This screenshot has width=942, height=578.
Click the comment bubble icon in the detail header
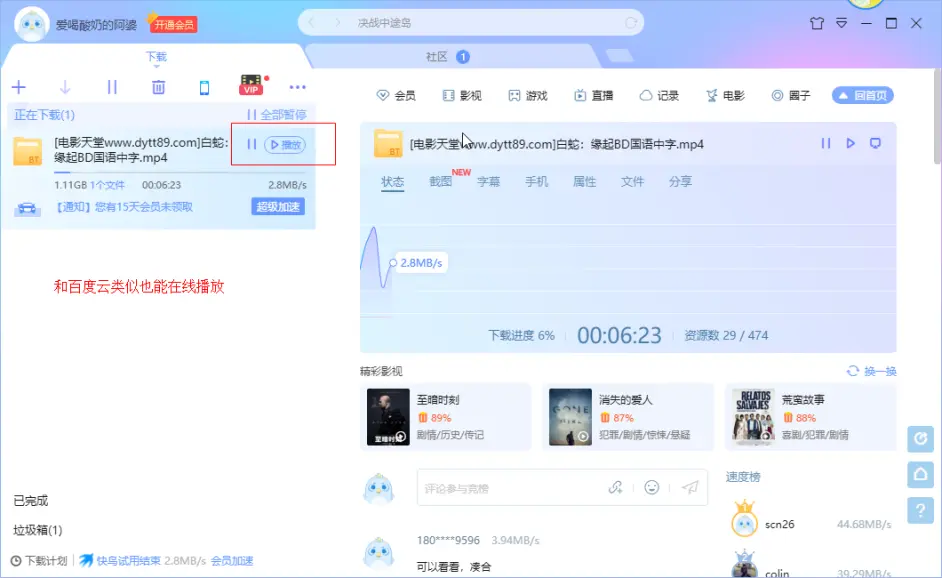875,143
